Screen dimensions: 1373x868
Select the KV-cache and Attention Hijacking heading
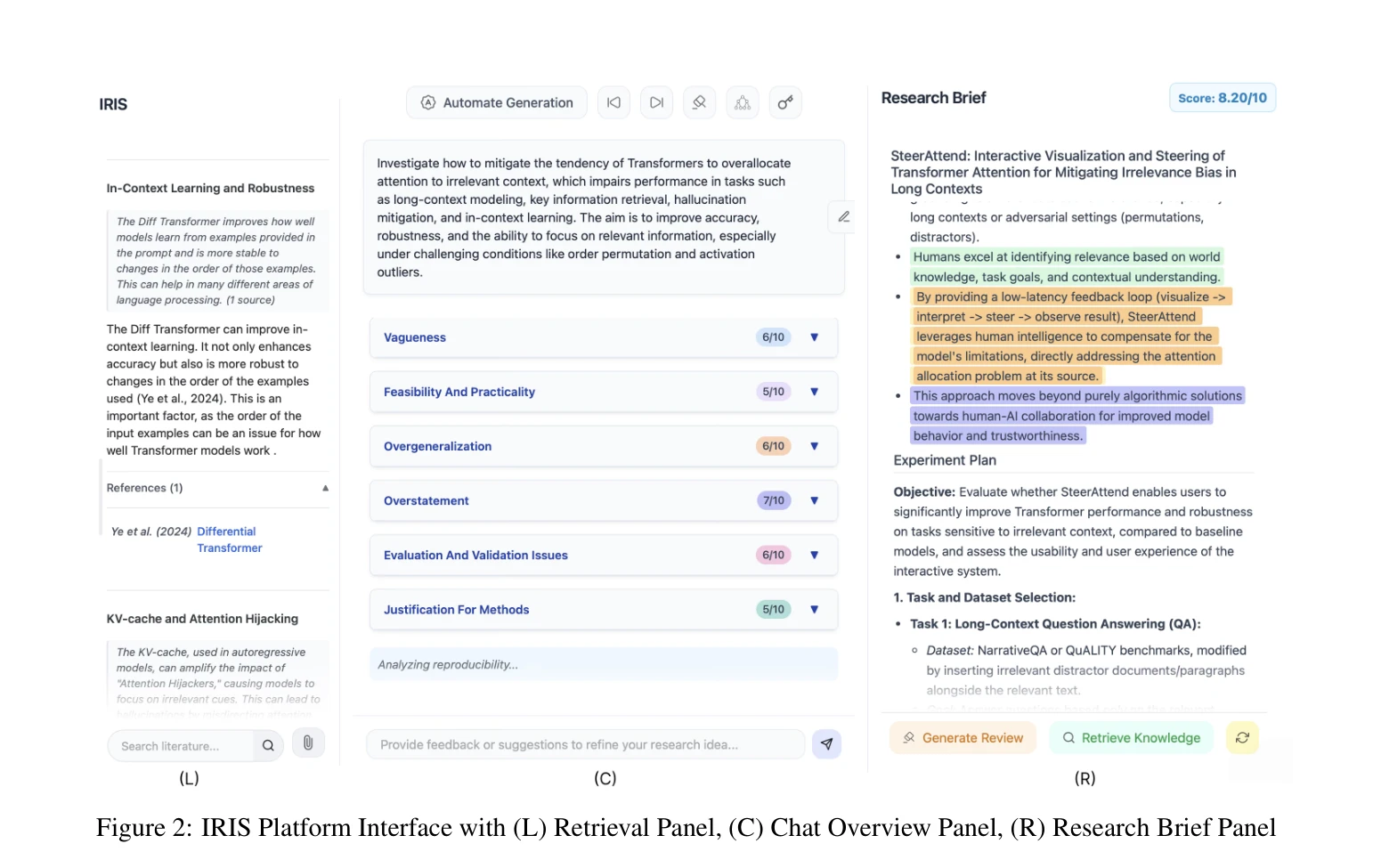pyautogui.click(x=202, y=619)
